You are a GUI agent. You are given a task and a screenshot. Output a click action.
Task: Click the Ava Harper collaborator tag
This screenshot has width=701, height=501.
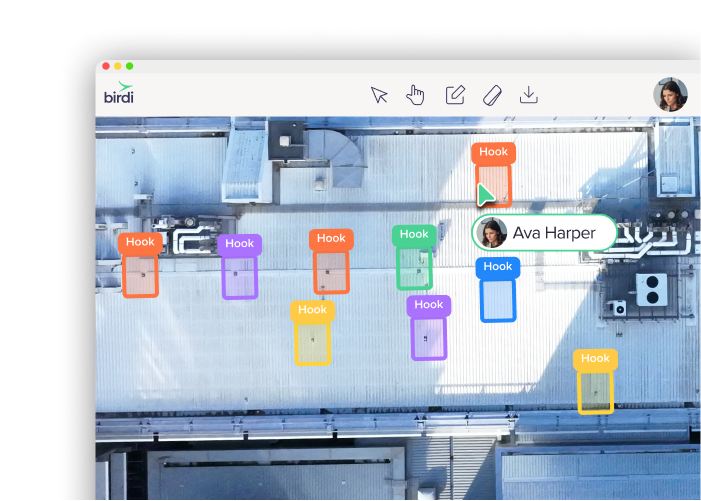pos(544,232)
